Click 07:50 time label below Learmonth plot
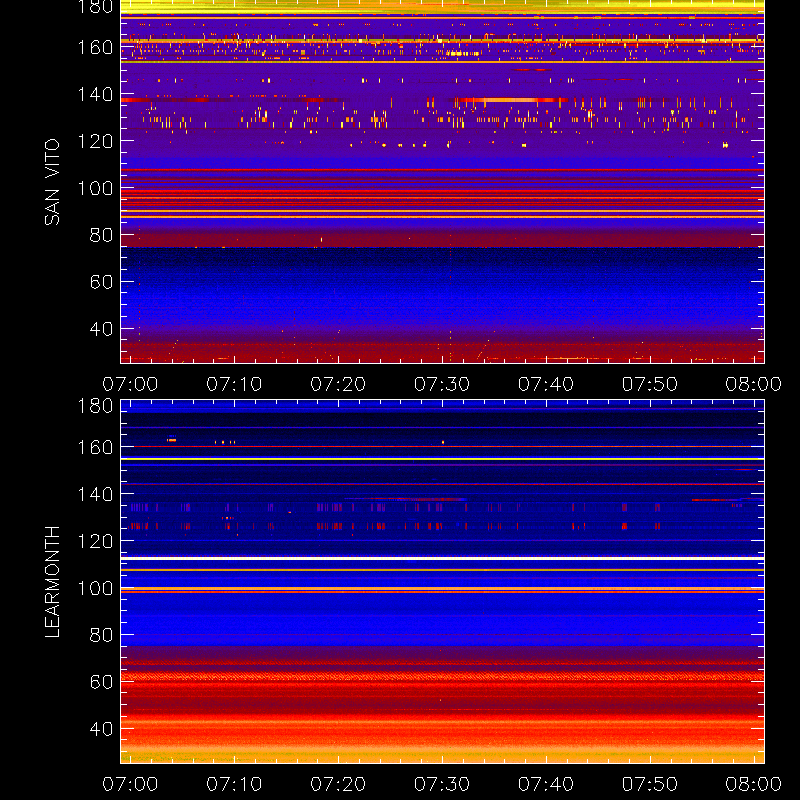800x800 pixels. point(650,784)
